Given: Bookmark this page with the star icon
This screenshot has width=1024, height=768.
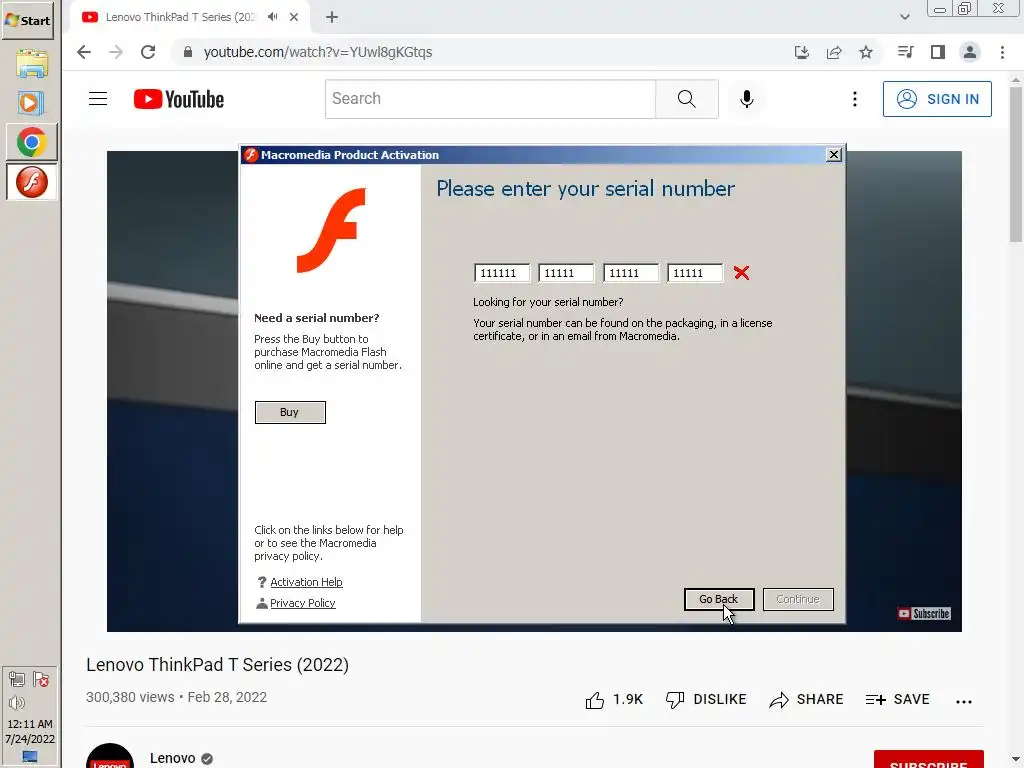Looking at the screenshot, I should coord(866,52).
